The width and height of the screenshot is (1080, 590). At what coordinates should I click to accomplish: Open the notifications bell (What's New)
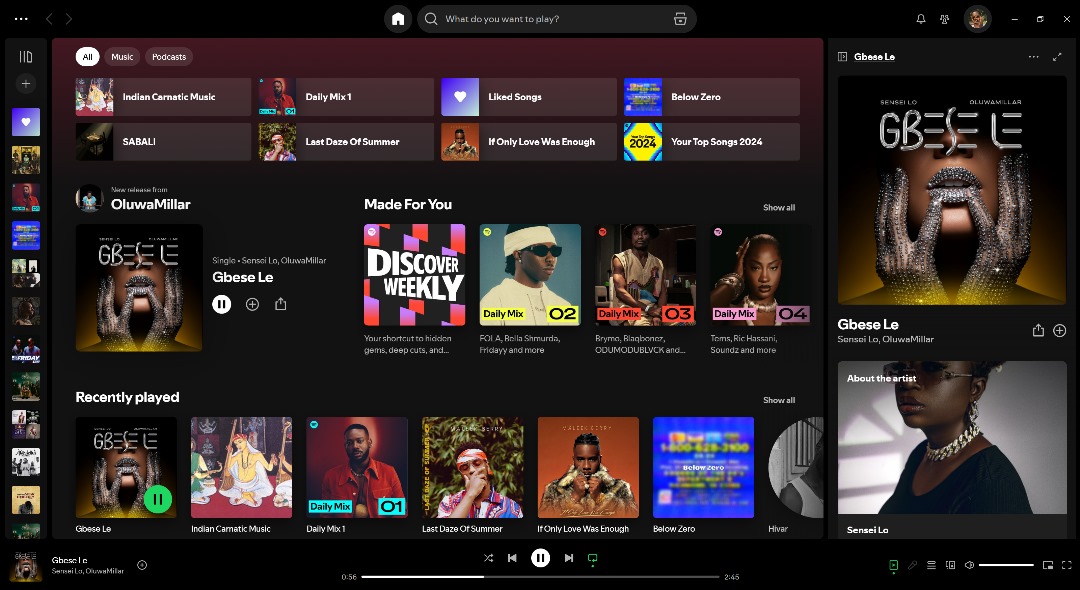(x=921, y=19)
